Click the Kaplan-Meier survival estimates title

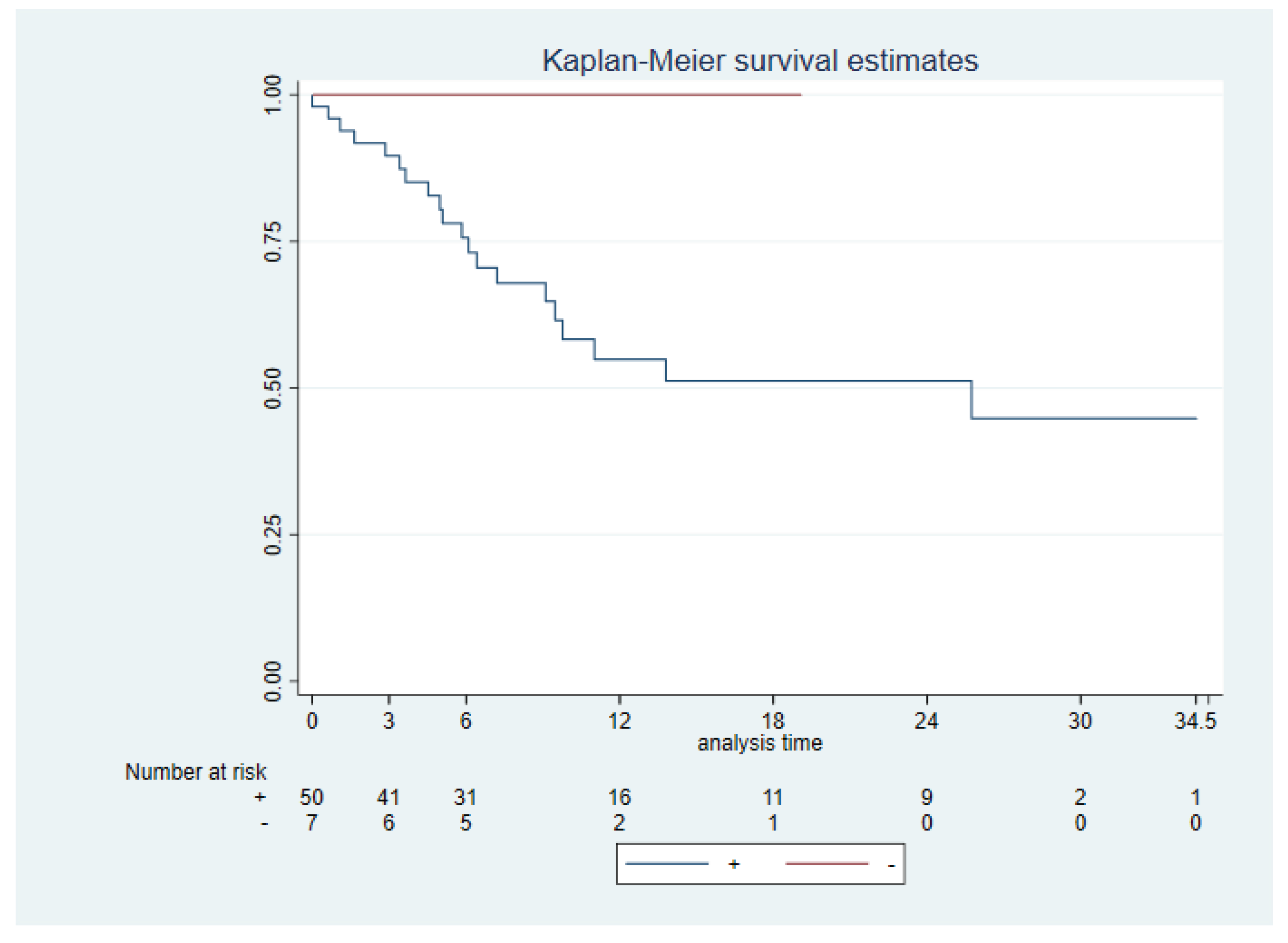point(760,61)
